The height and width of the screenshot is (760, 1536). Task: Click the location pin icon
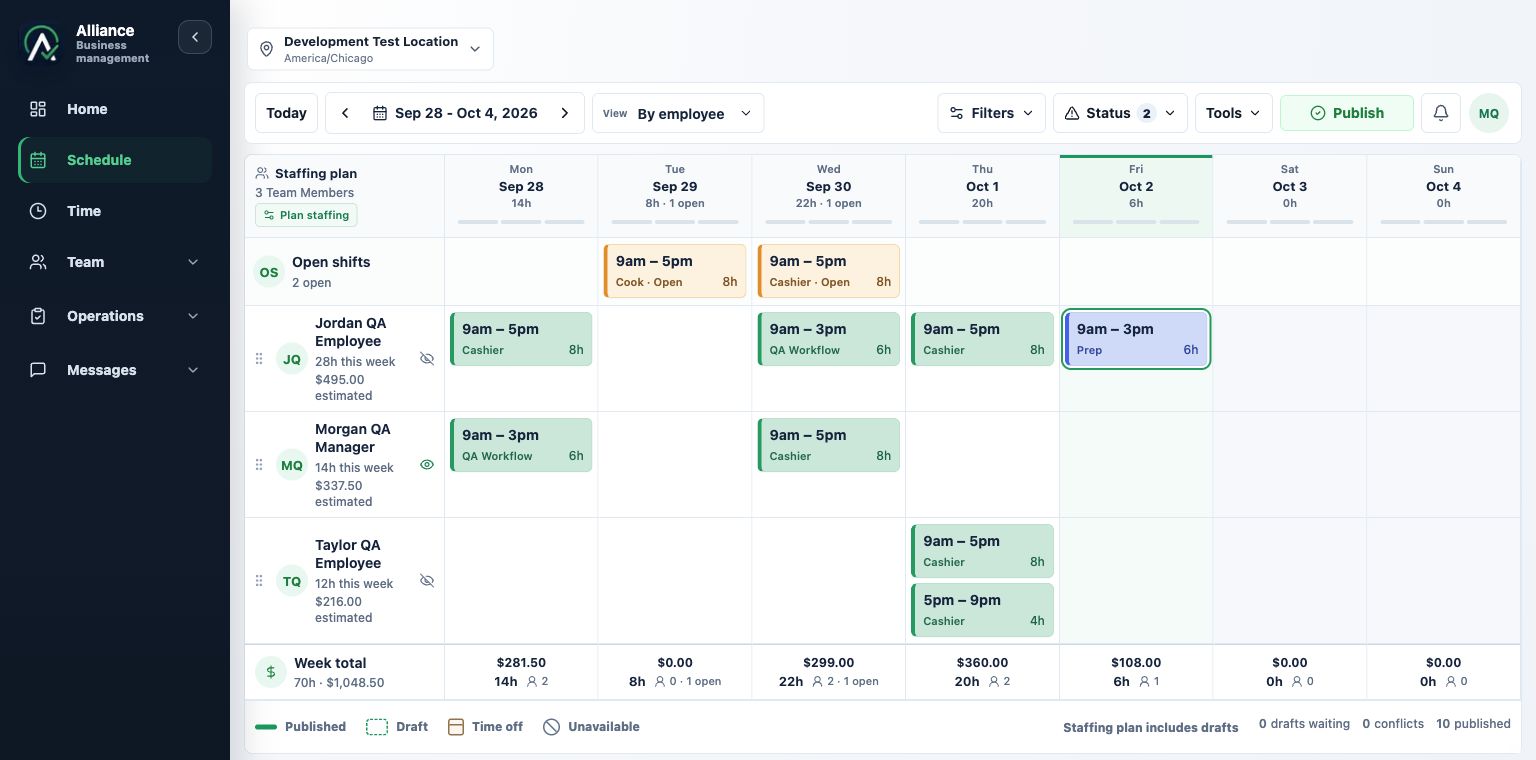pos(266,49)
